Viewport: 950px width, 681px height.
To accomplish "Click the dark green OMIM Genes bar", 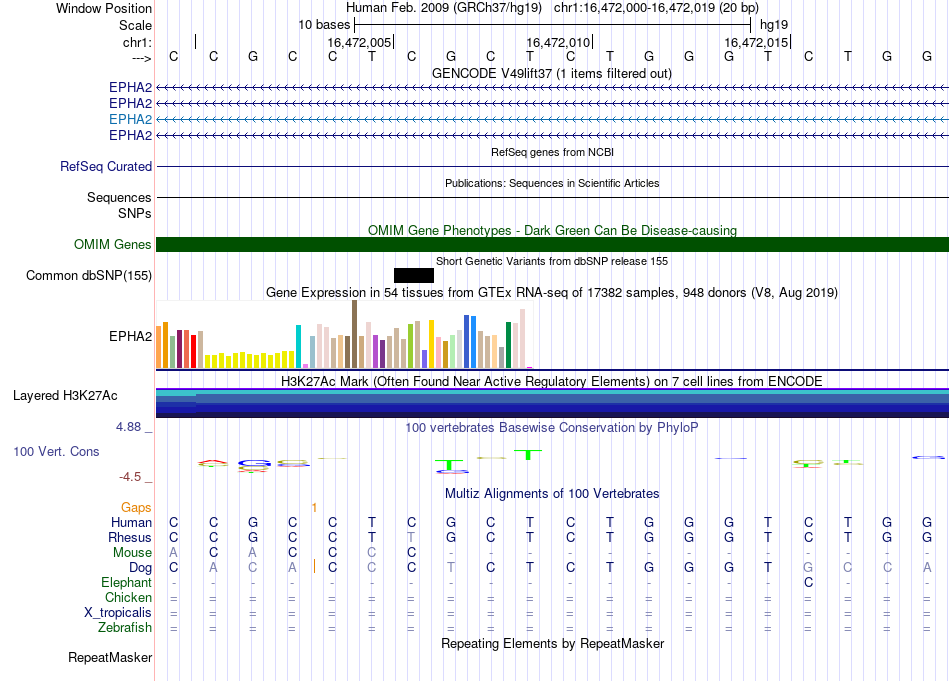I will [552, 245].
